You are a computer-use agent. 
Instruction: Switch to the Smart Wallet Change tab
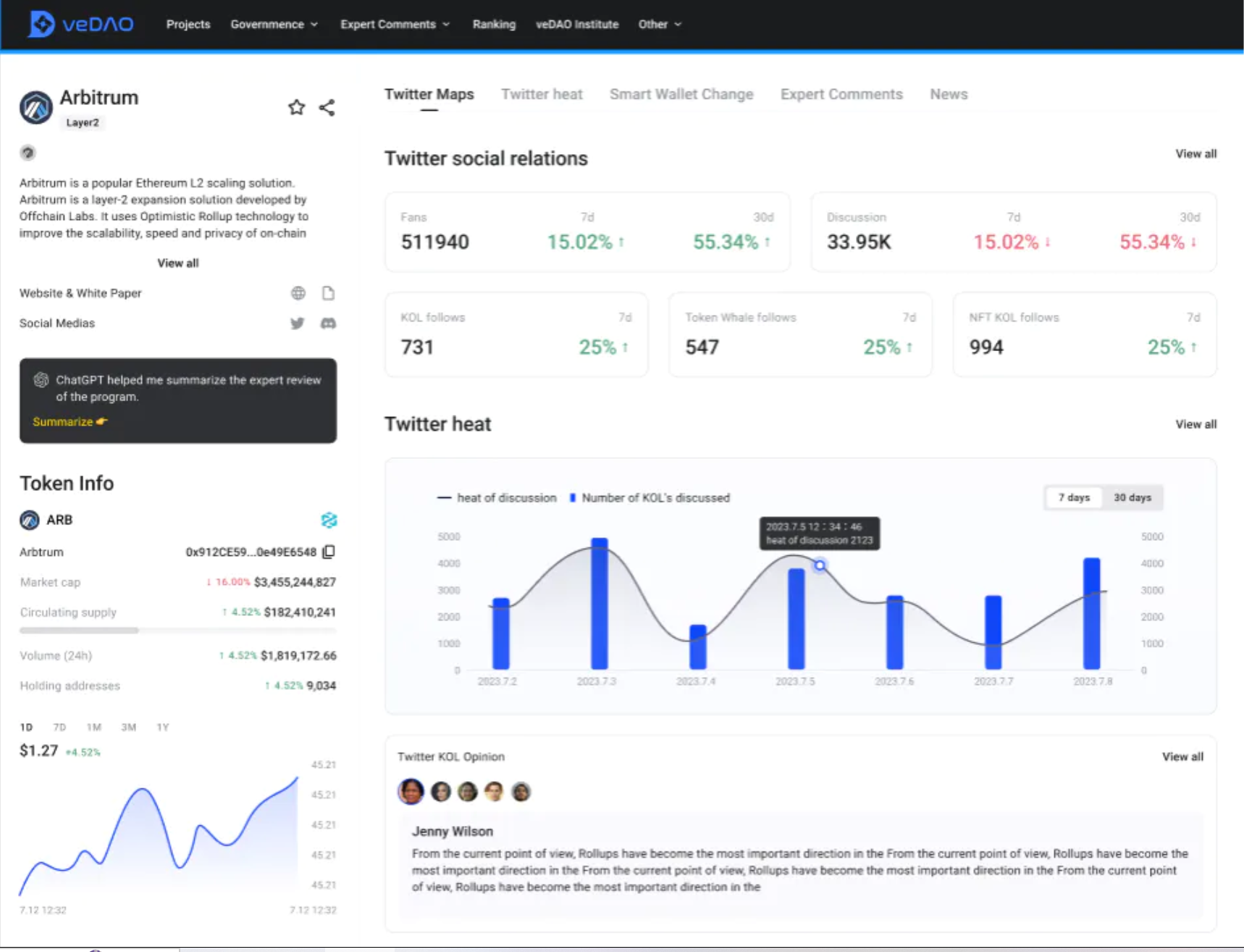(681, 94)
